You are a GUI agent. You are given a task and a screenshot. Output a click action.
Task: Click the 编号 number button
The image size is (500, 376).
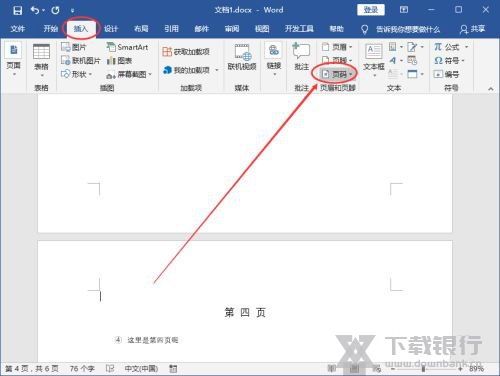click(446, 74)
